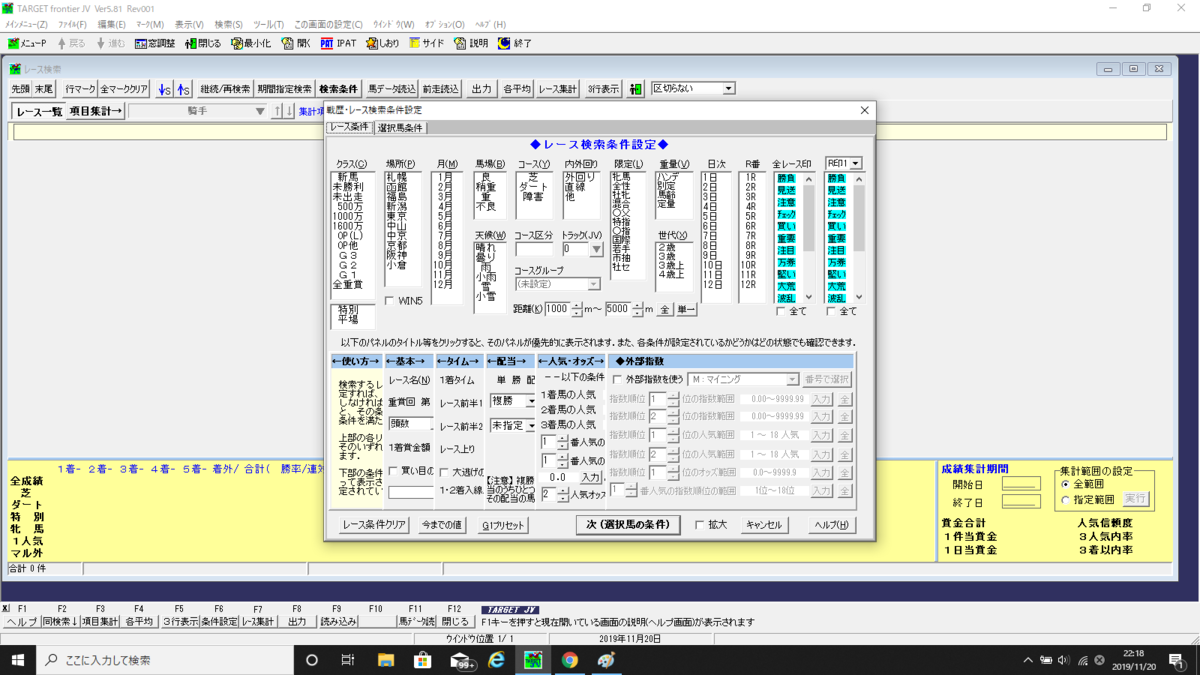1200x675 pixels.
Task: Click the 距離 maximum 5000 spinner
Action: (x=638, y=309)
